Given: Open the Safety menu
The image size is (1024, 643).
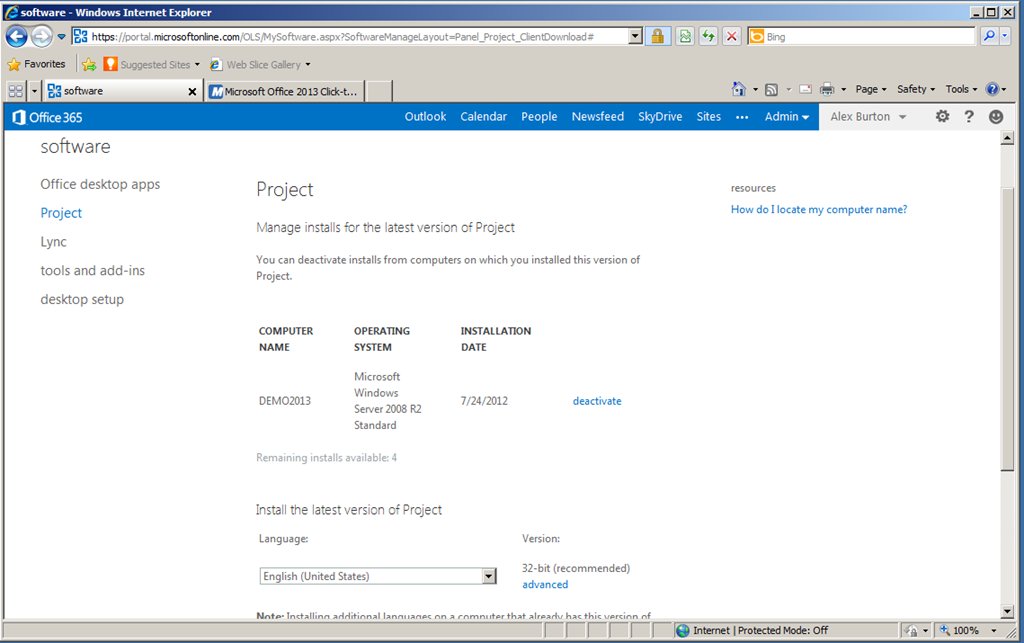Looking at the screenshot, I should pyautogui.click(x=916, y=89).
